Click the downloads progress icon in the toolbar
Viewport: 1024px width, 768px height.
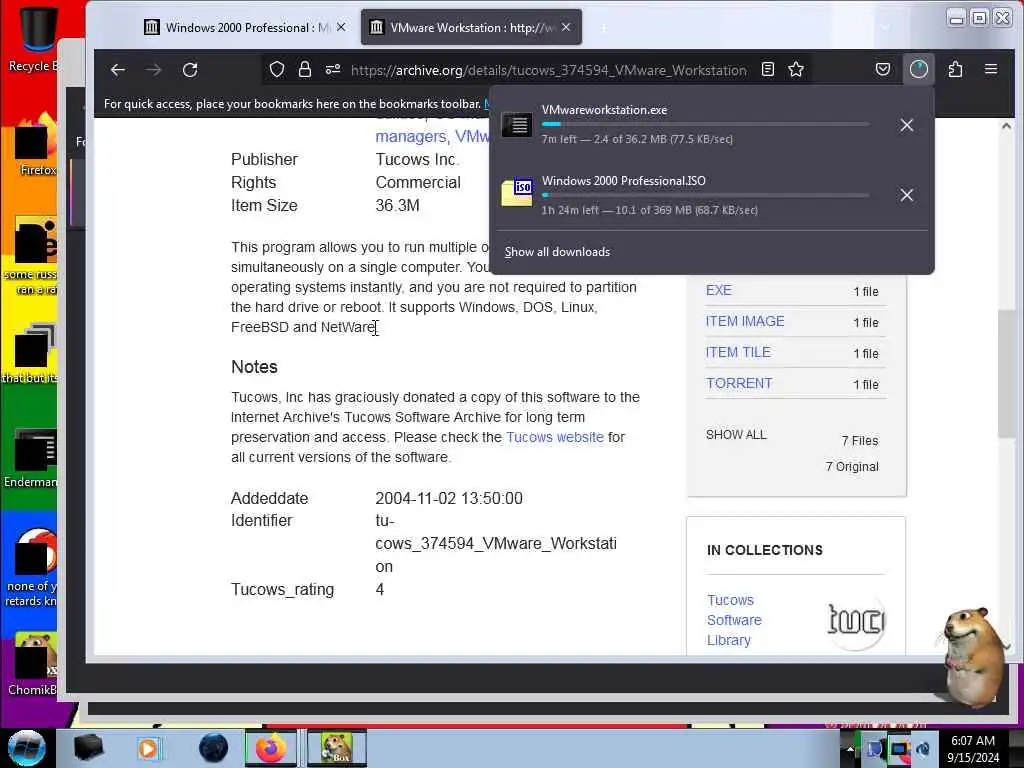[919, 69]
